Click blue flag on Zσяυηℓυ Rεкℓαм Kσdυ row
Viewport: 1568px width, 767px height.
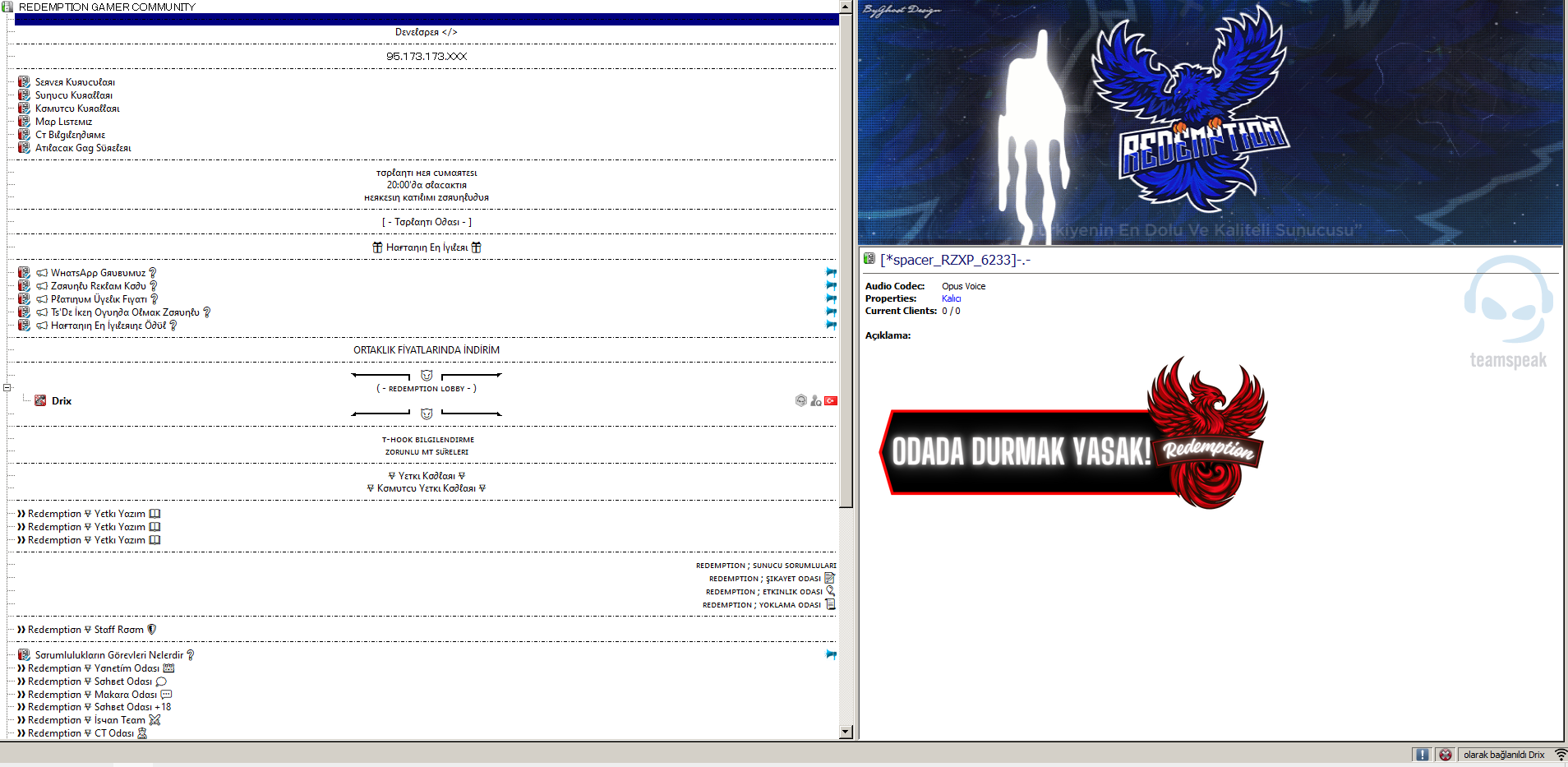(831, 286)
